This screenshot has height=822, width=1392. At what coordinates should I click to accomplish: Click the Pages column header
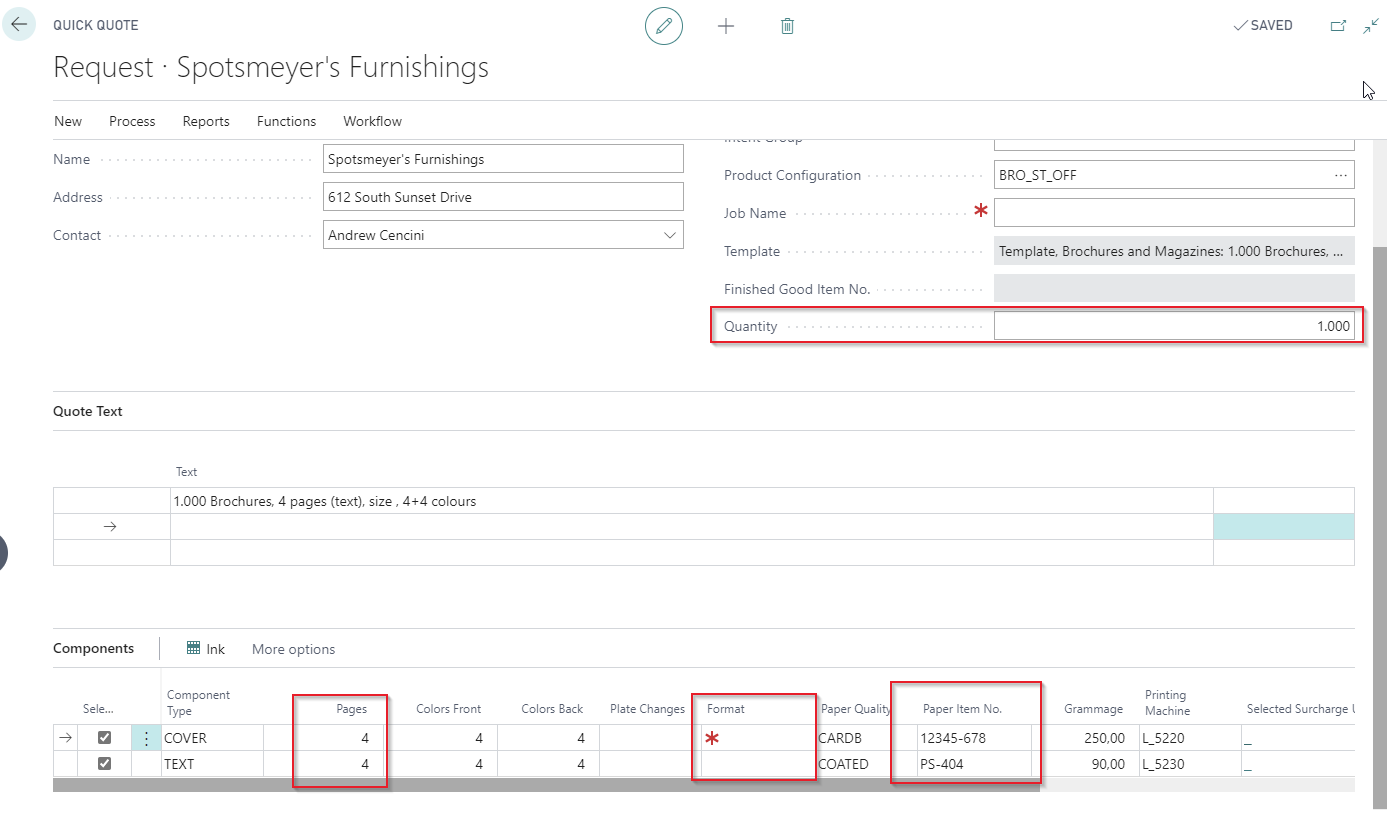pos(351,709)
